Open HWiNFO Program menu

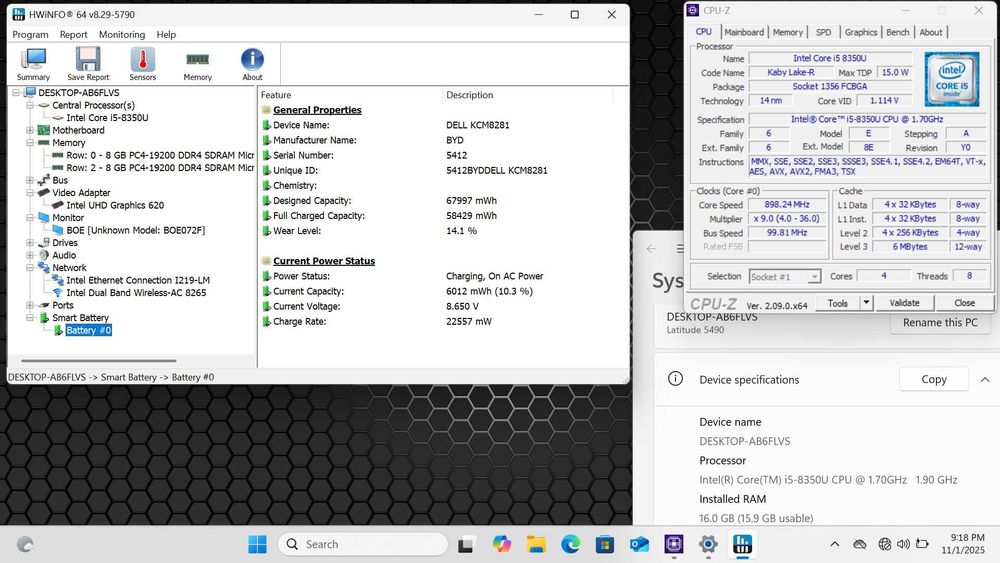coord(30,34)
